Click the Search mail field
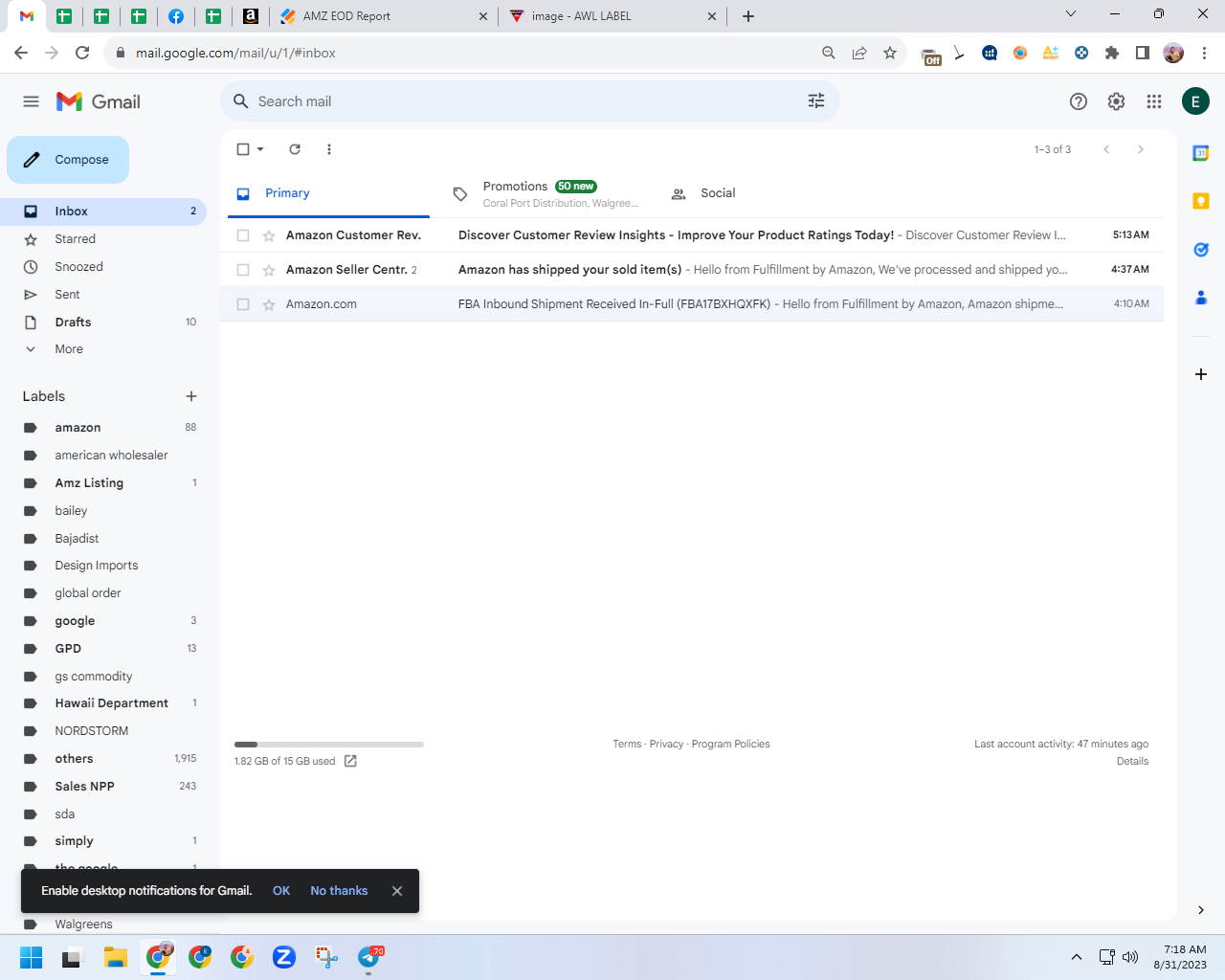 [x=529, y=101]
